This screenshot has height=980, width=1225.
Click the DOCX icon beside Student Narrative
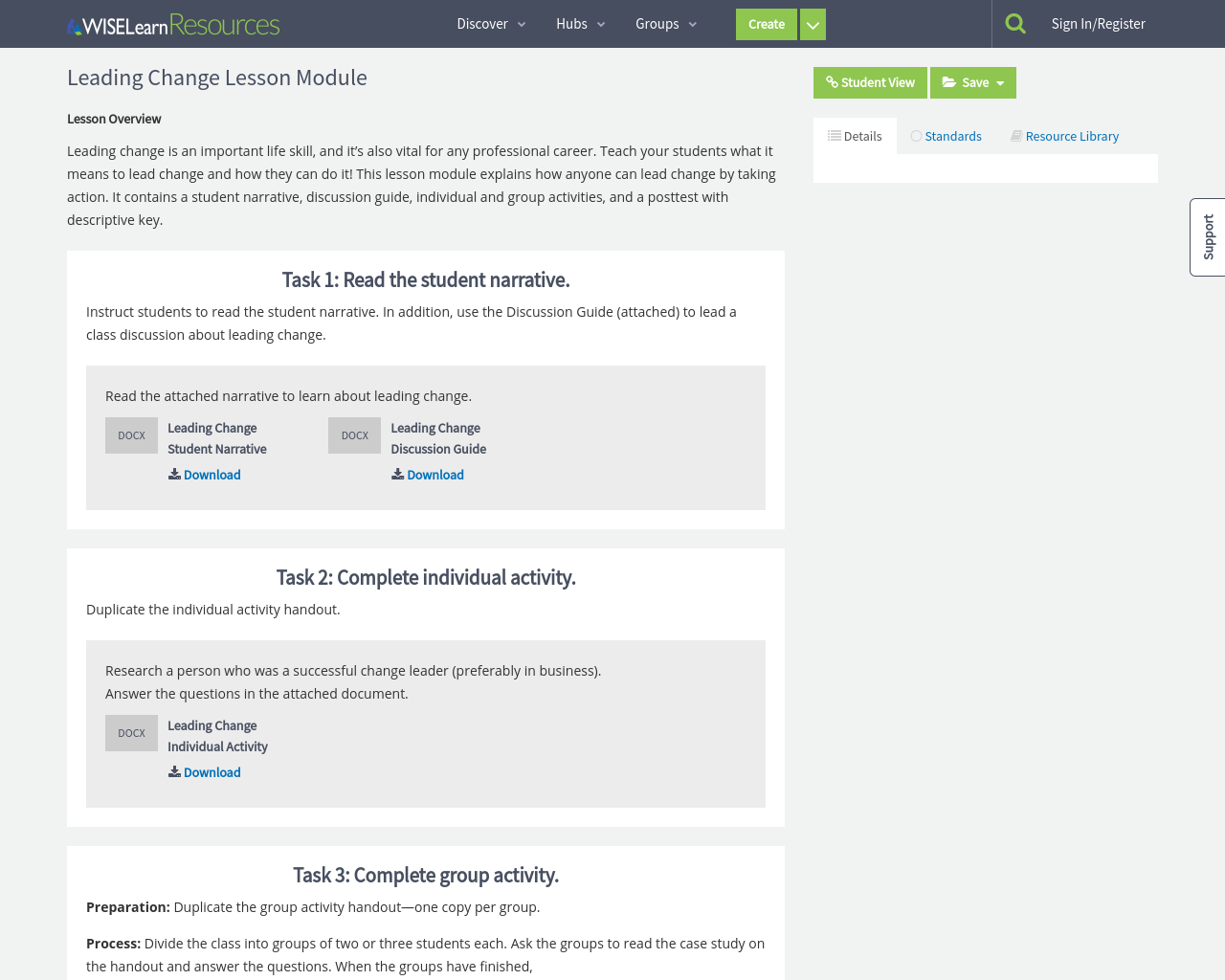click(131, 434)
